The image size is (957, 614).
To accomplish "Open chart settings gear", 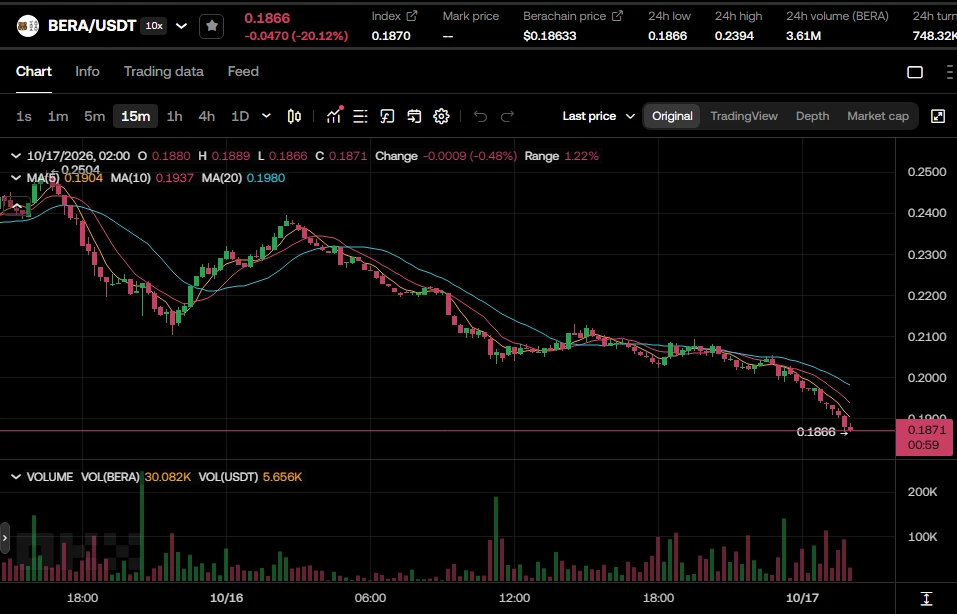I will click(x=441, y=116).
